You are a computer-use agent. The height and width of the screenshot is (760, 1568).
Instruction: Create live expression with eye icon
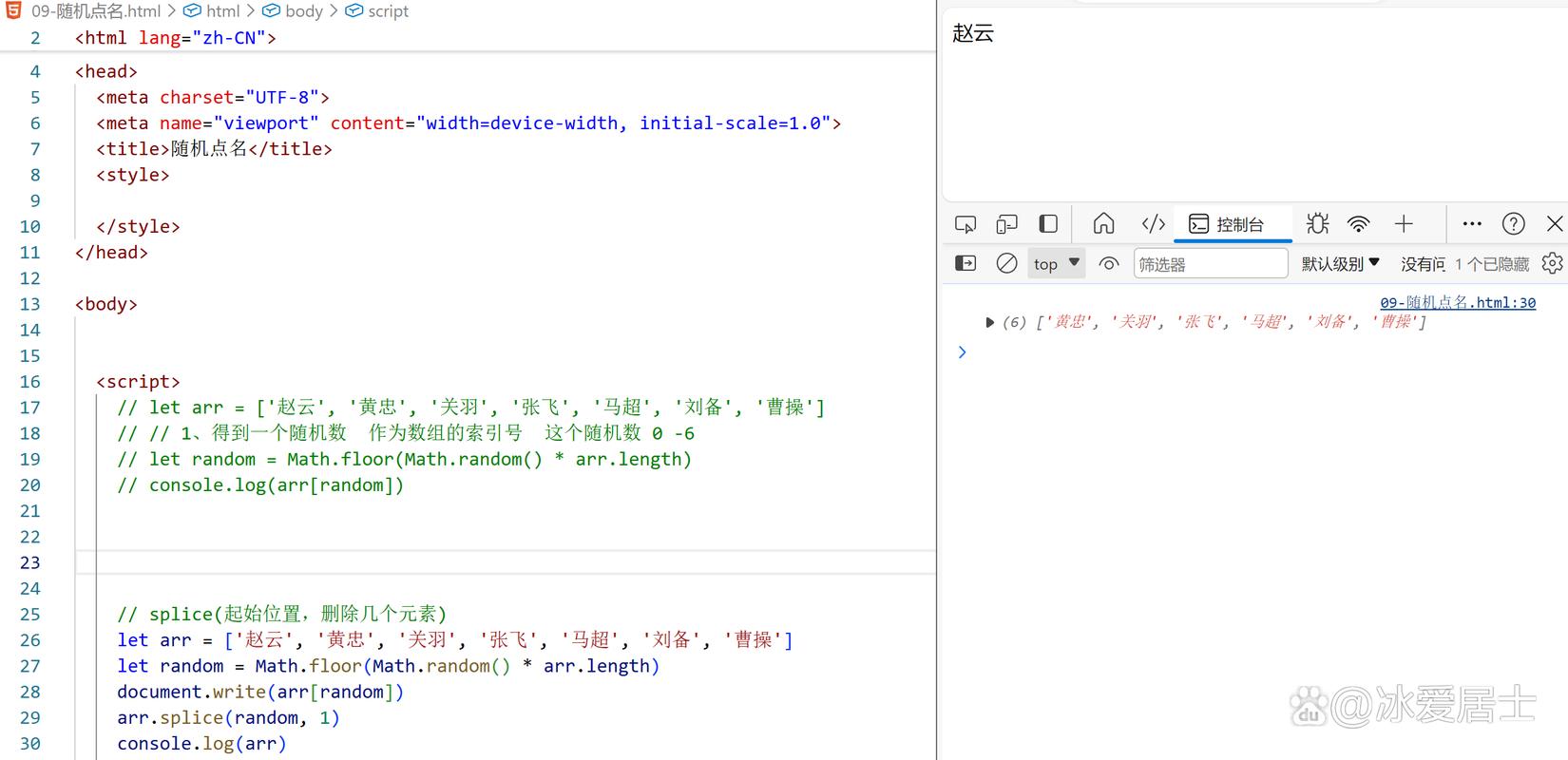click(1108, 264)
